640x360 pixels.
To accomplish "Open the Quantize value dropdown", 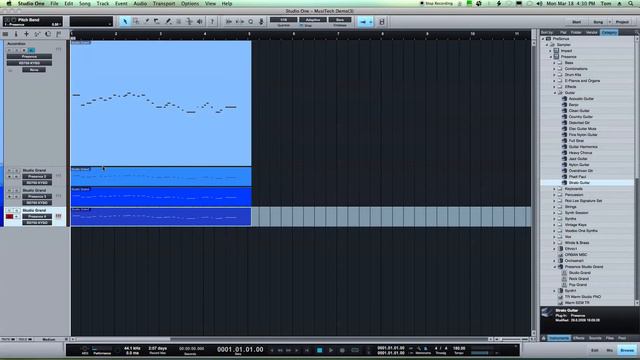I will click(x=283, y=20).
